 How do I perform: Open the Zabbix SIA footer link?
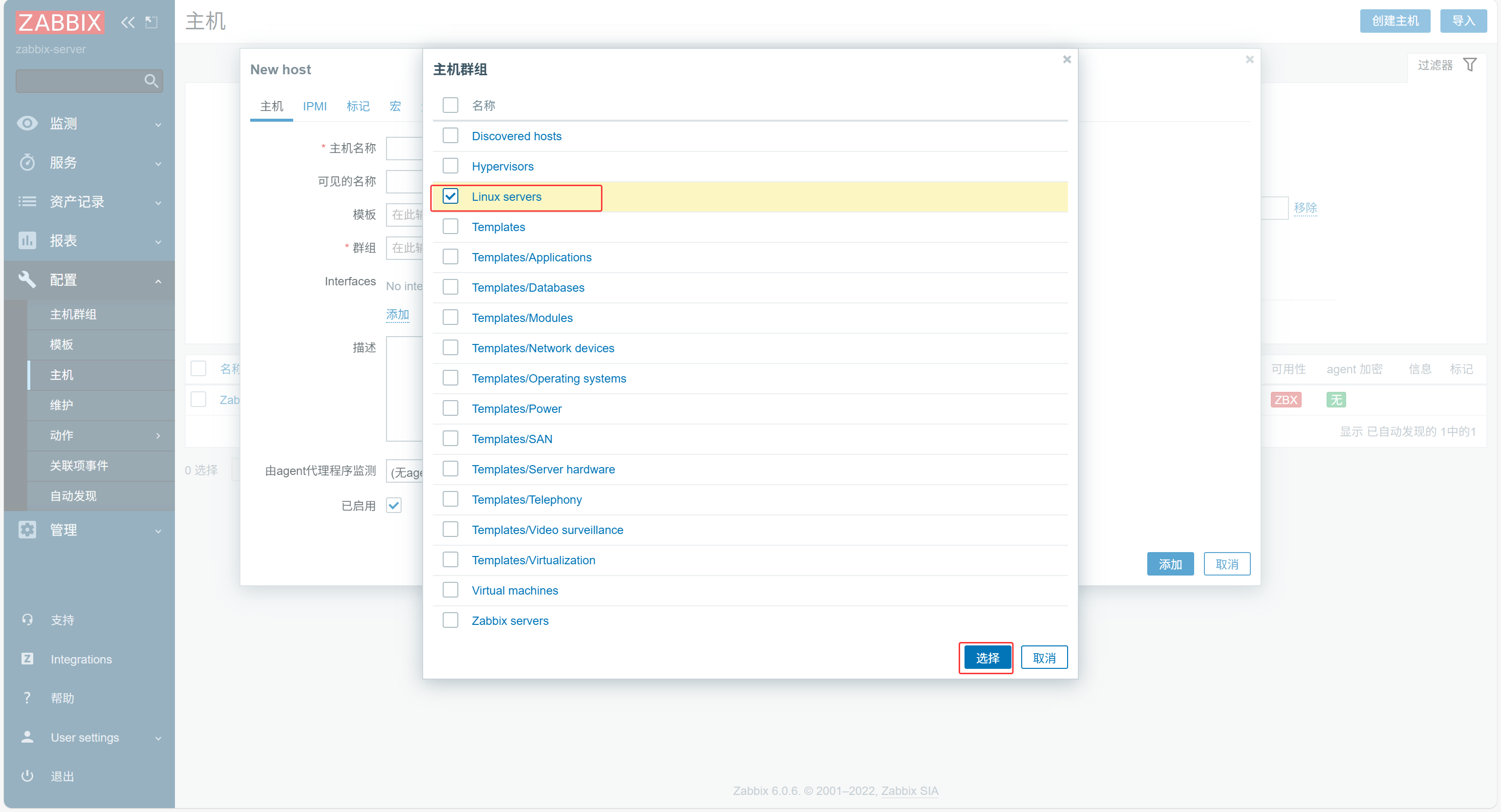[910, 791]
